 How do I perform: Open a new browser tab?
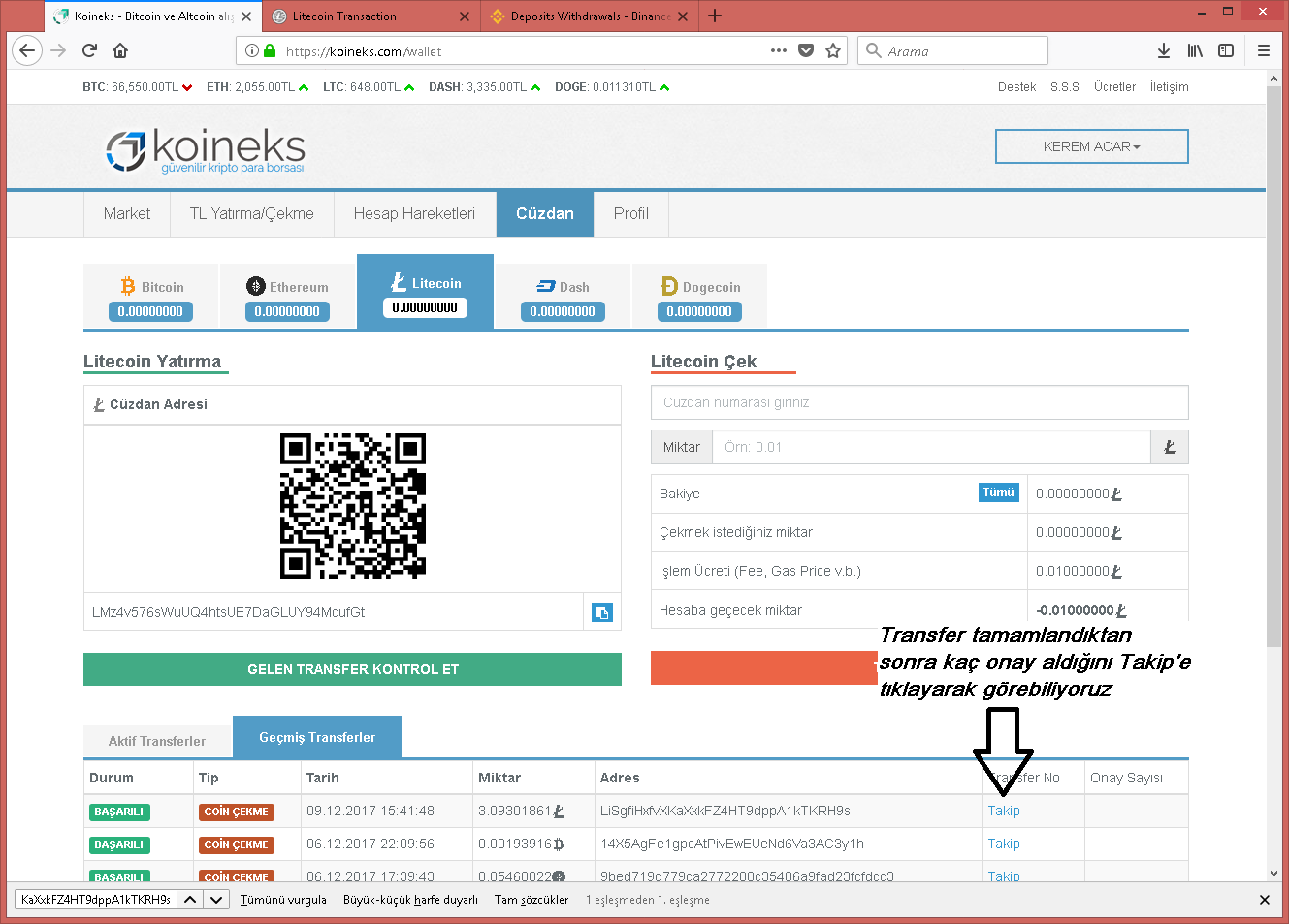pyautogui.click(x=715, y=16)
